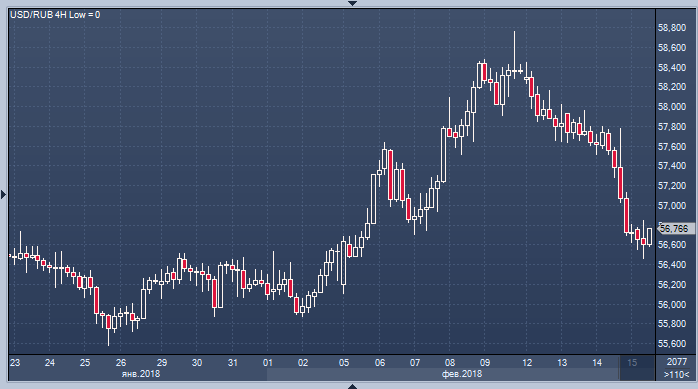Image resolution: width=698 pixels, height=389 pixels.
Task: Click the >110< visible bars indicator
Action: coord(677,374)
